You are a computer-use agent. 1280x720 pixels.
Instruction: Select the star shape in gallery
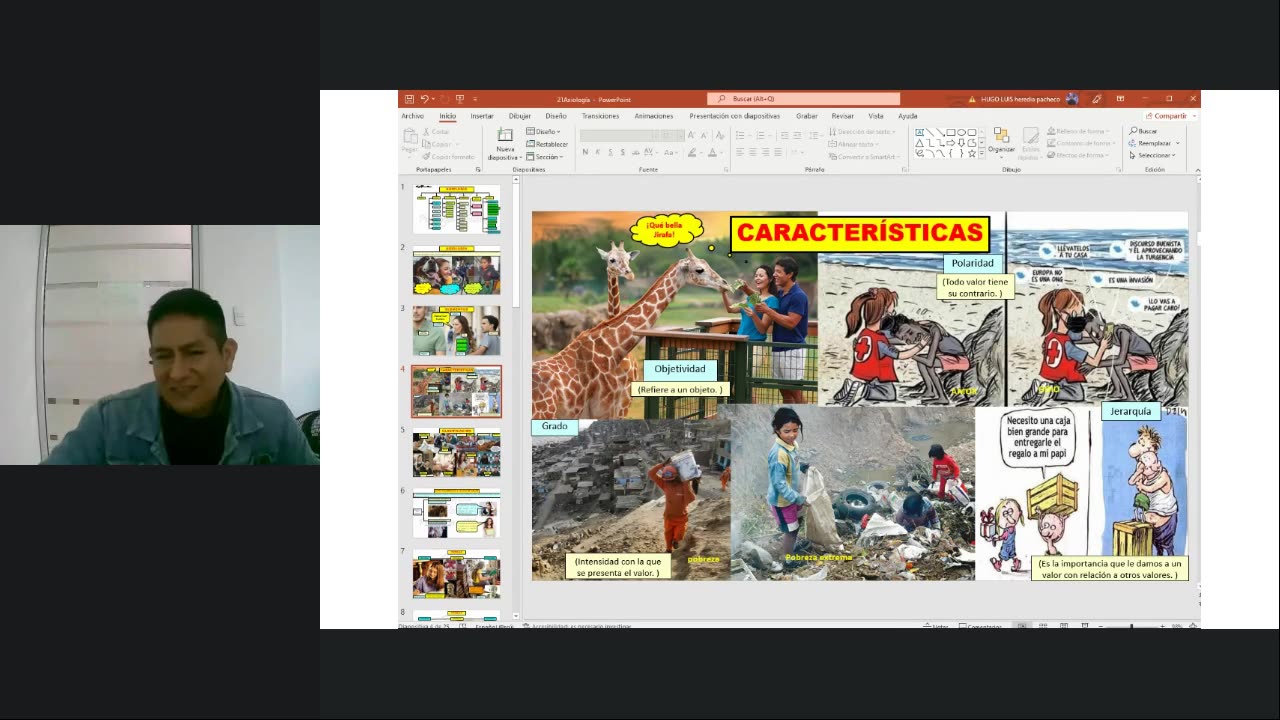[971, 154]
